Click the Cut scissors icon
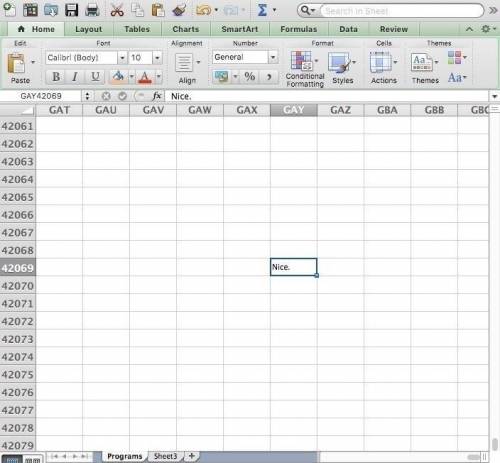The width and height of the screenshot is (500, 463). click(x=117, y=10)
